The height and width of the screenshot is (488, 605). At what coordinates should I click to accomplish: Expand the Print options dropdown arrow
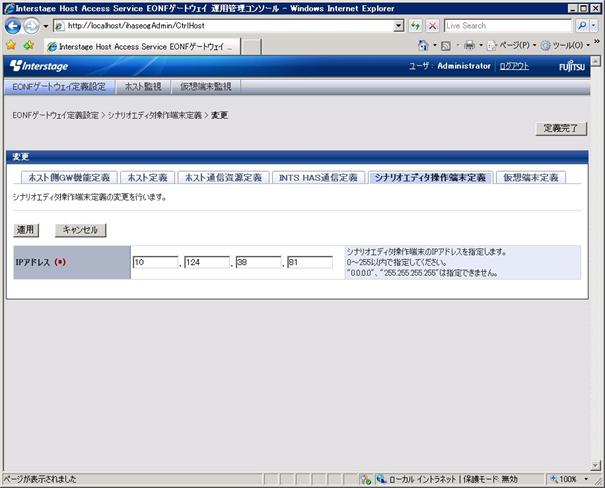pyautogui.click(x=481, y=46)
